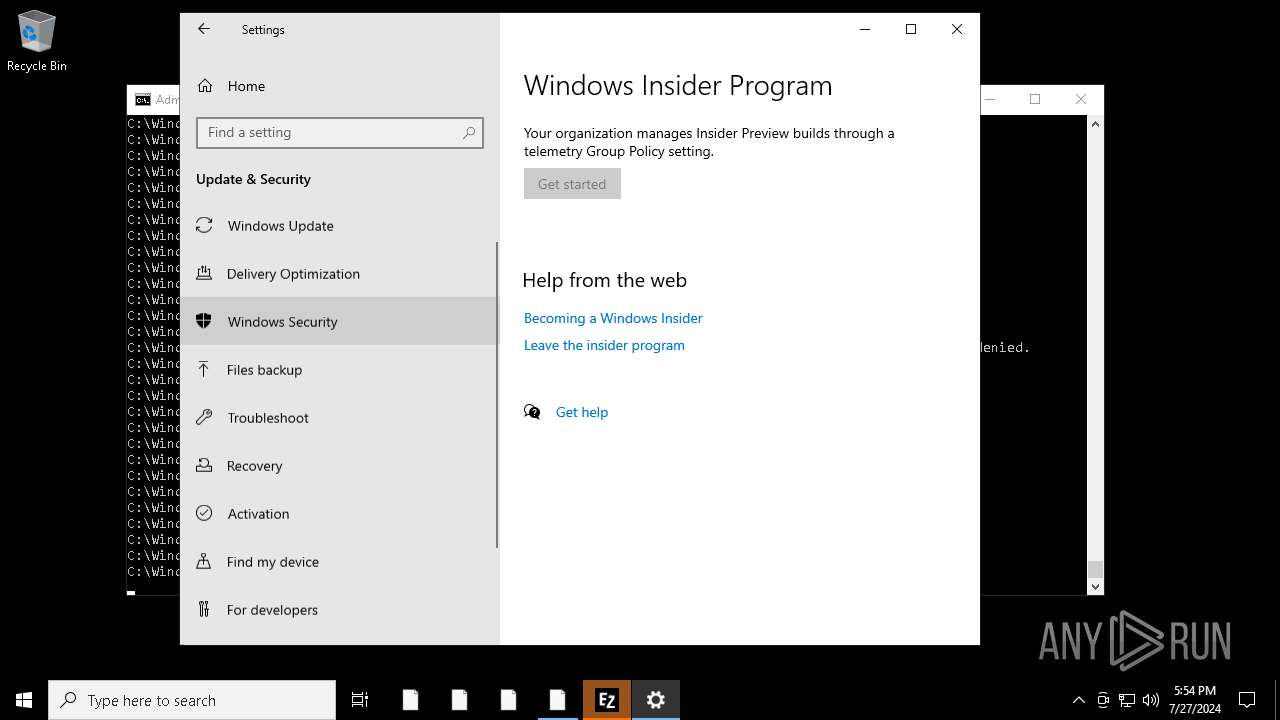Maximize the Settings window
The width and height of the screenshot is (1280, 720).
point(911,29)
